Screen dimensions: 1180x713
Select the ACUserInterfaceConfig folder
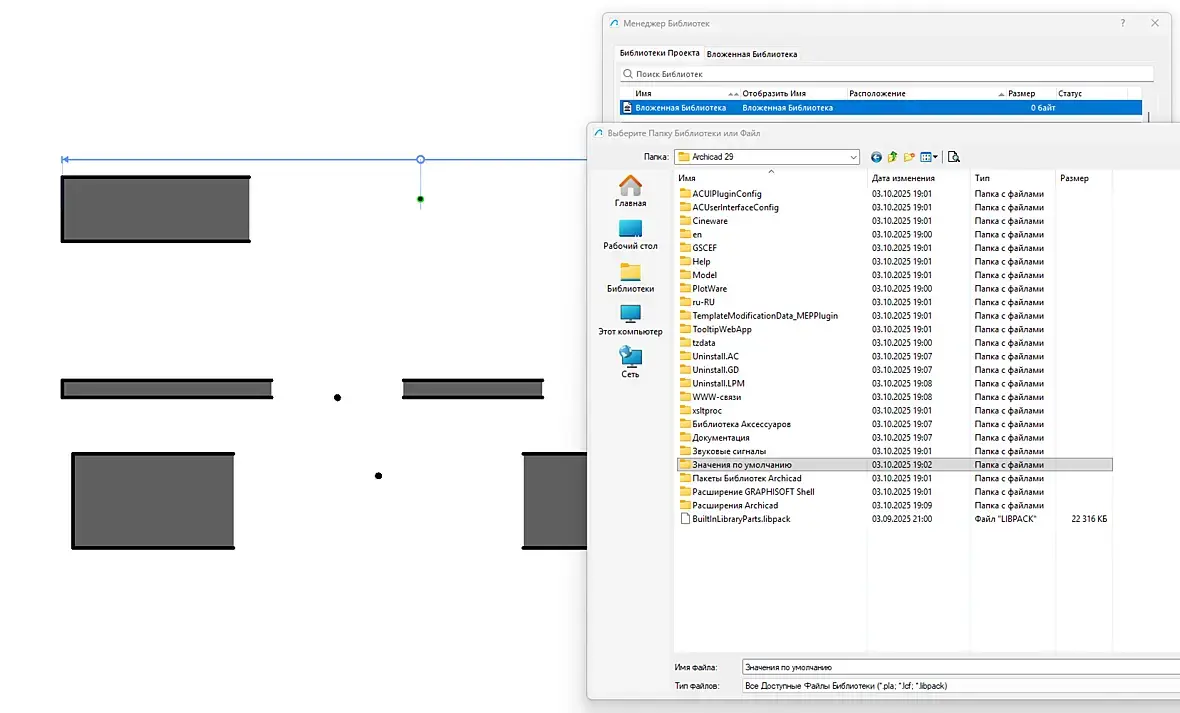[x=728, y=207]
